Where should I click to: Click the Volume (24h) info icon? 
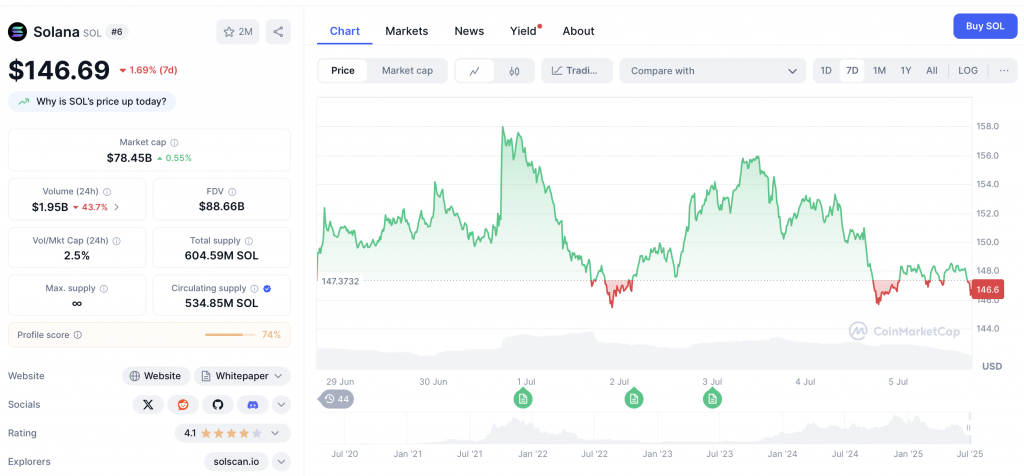[107, 192]
